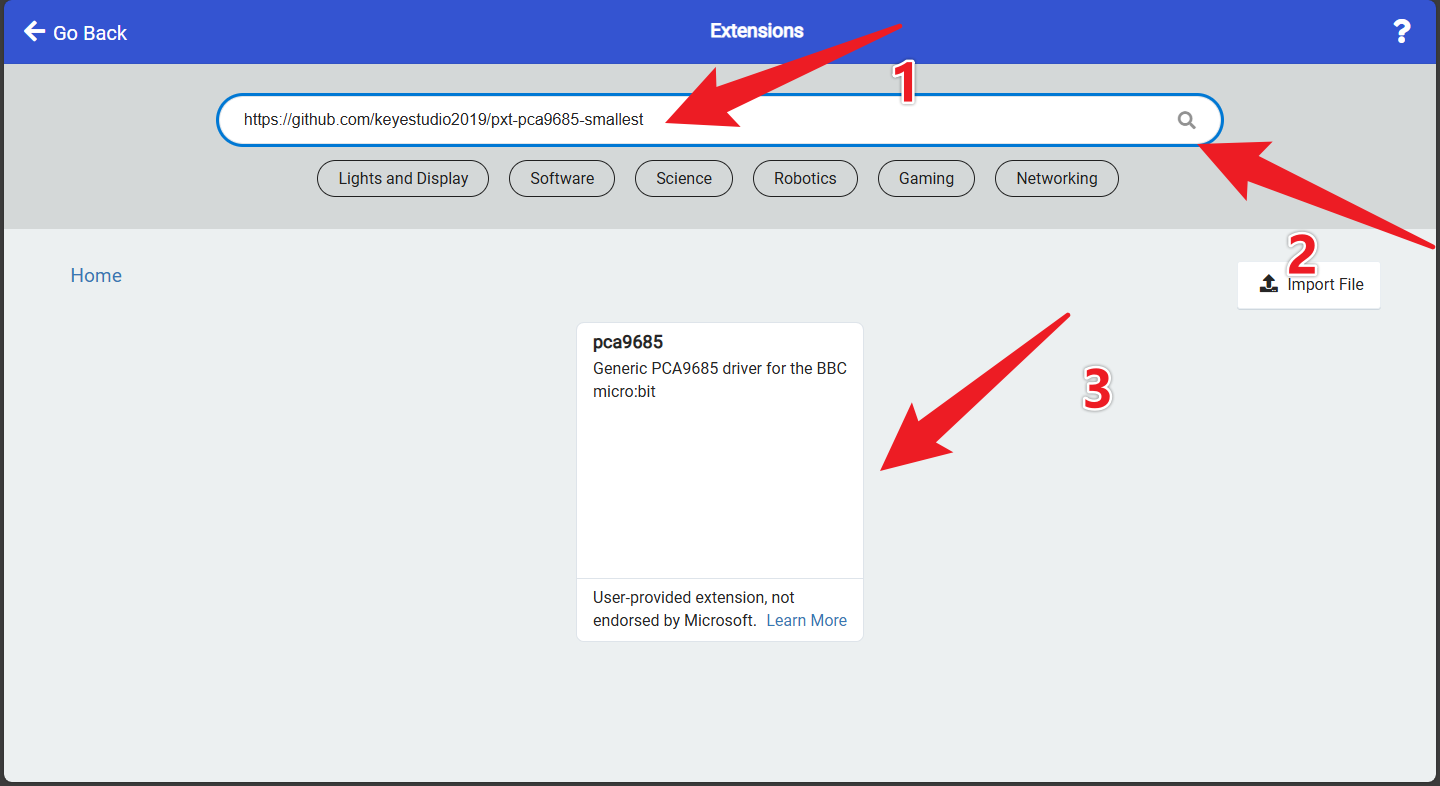The width and height of the screenshot is (1440, 786).
Task: Click the magnifier search icon
Action: tap(1186, 120)
